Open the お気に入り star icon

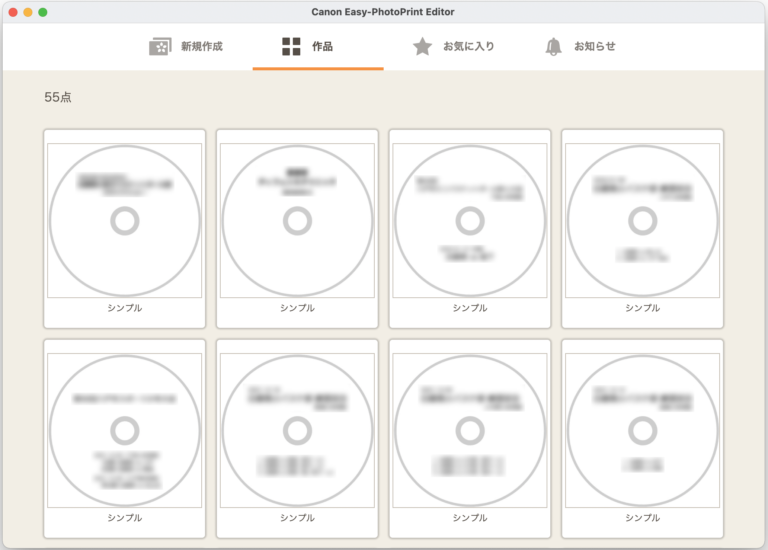422,47
